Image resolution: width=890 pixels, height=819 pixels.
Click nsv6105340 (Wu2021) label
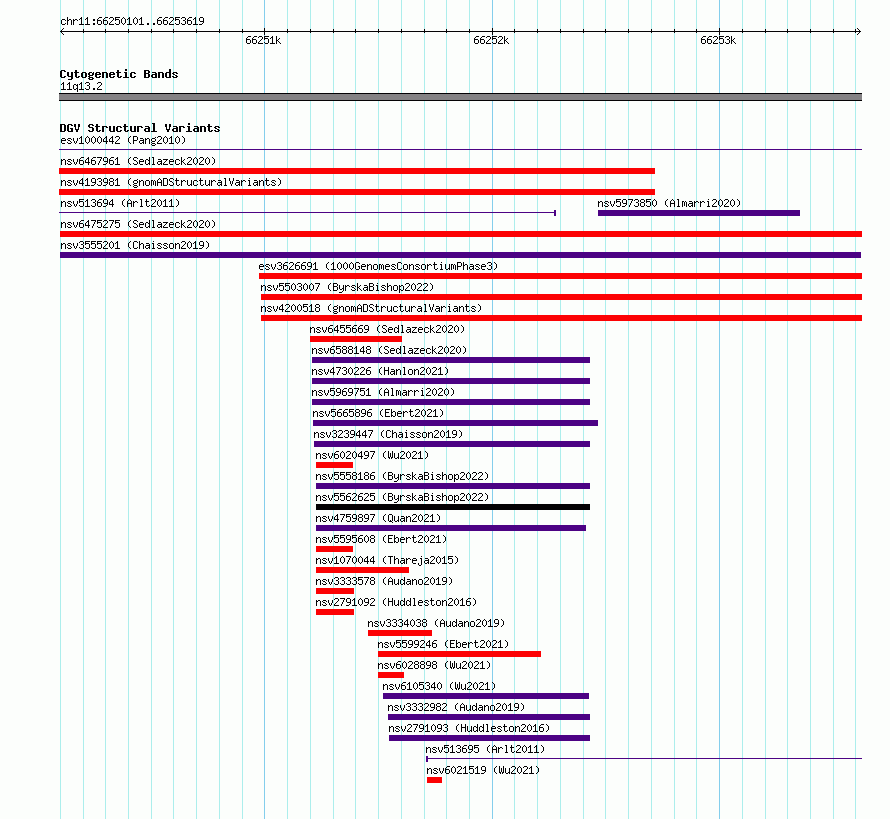coord(439,686)
